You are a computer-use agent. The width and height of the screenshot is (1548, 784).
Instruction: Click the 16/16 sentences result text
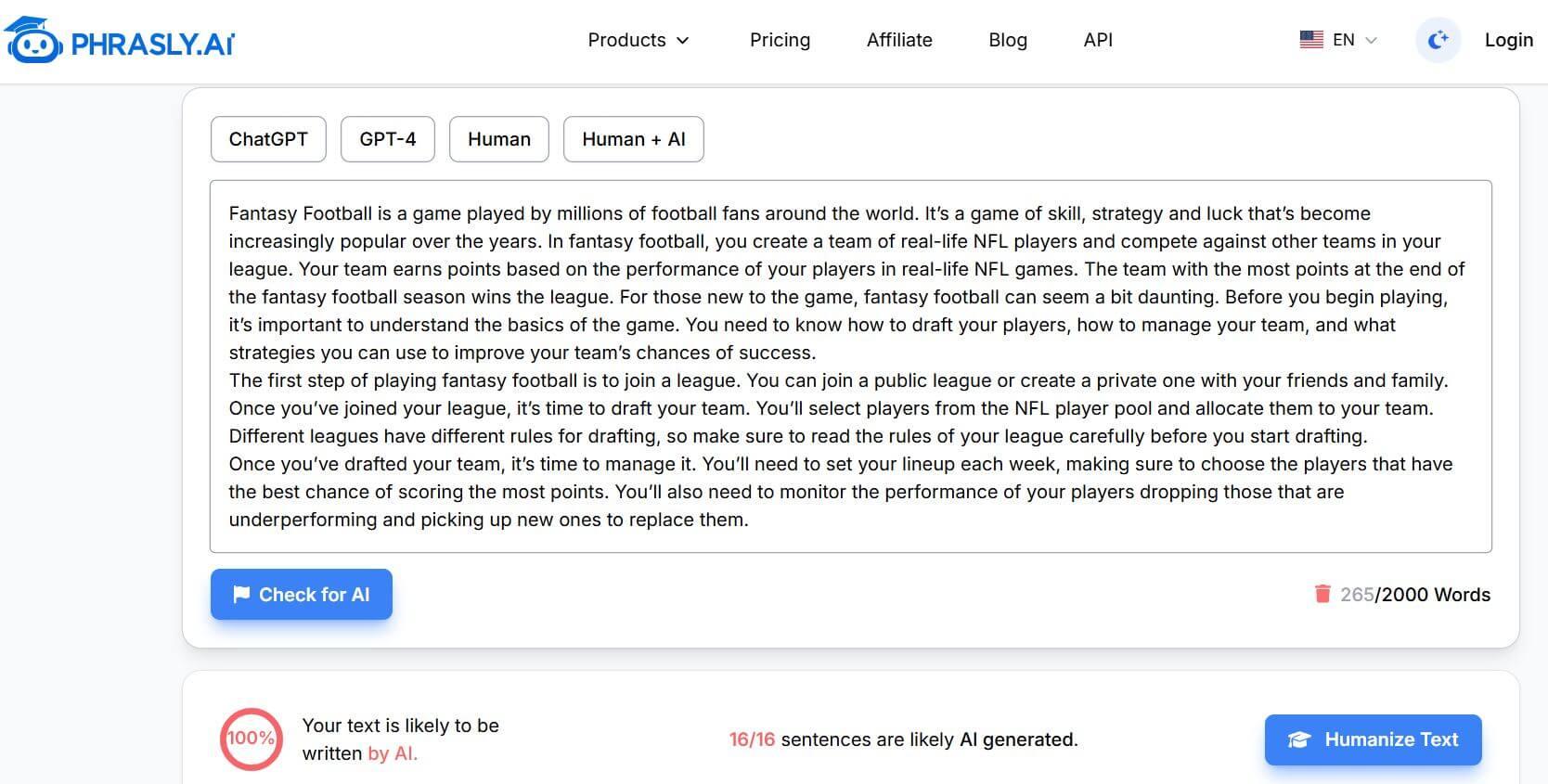point(902,739)
